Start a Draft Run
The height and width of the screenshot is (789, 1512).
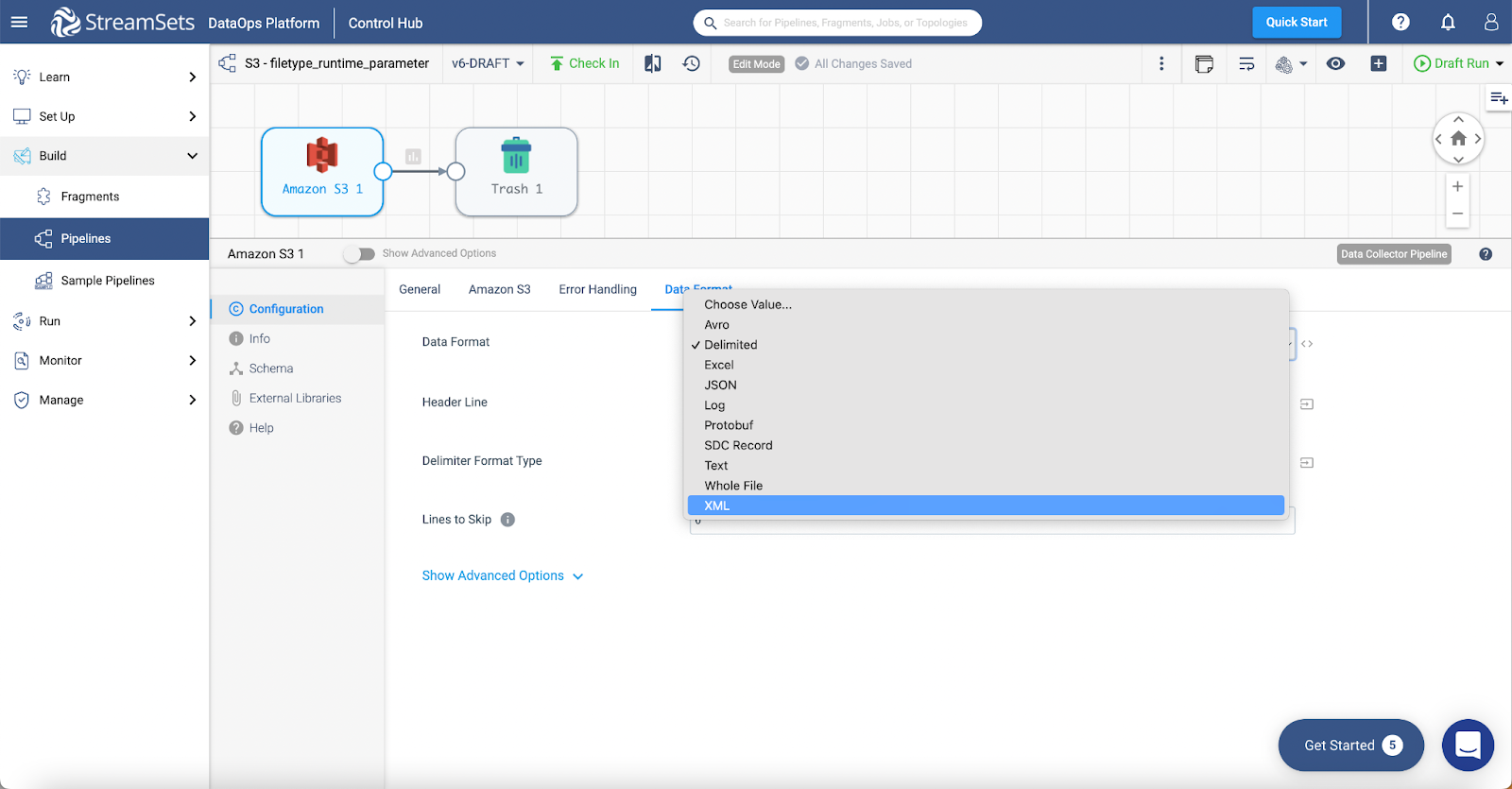(1452, 63)
